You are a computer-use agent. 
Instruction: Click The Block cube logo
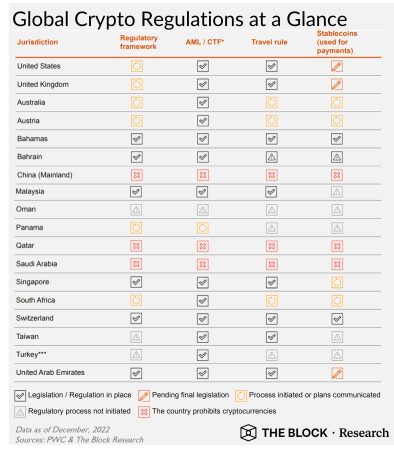click(x=248, y=433)
